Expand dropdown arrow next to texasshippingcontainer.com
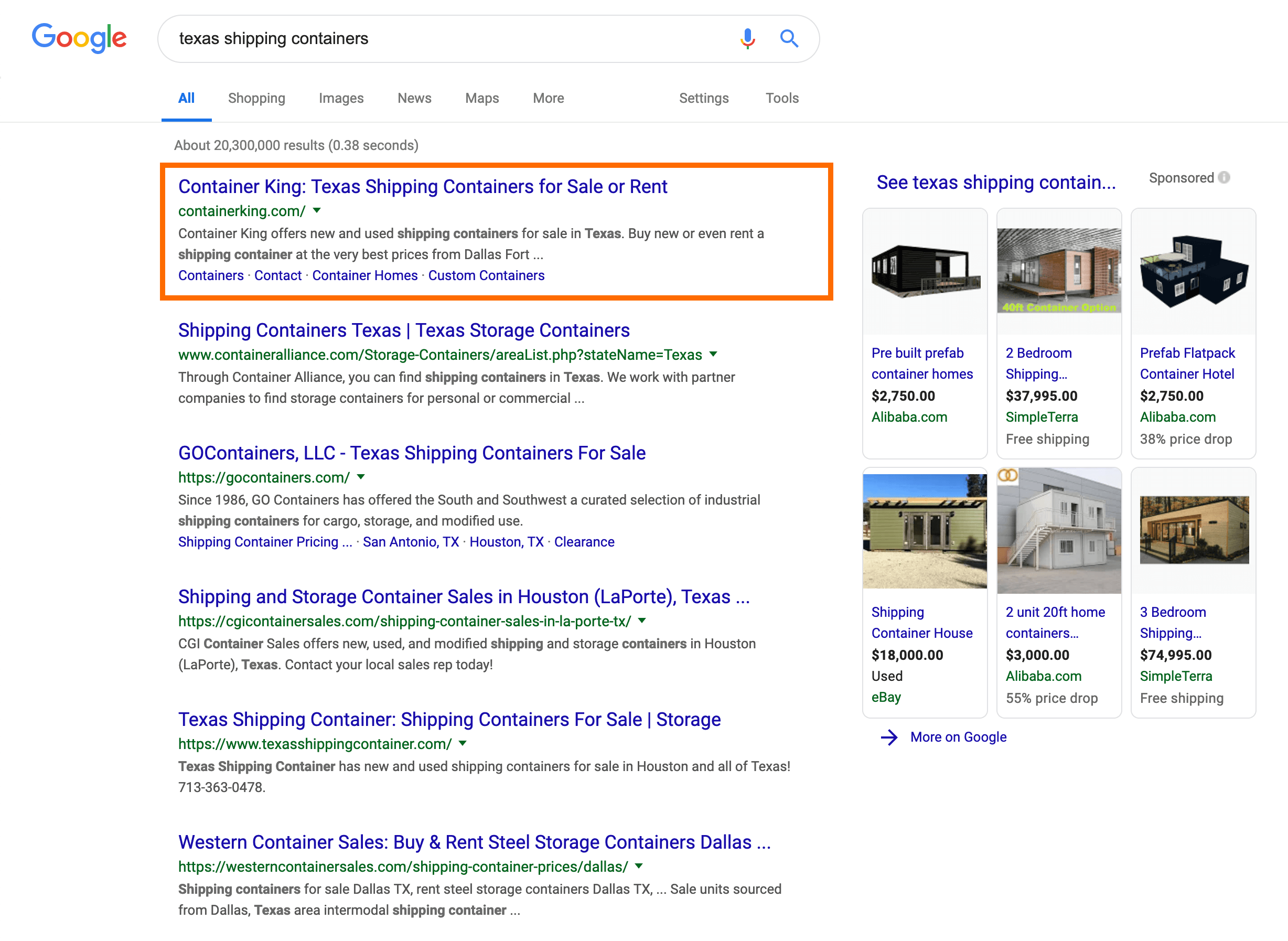This screenshot has height=941, width=1288. pyautogui.click(x=463, y=743)
